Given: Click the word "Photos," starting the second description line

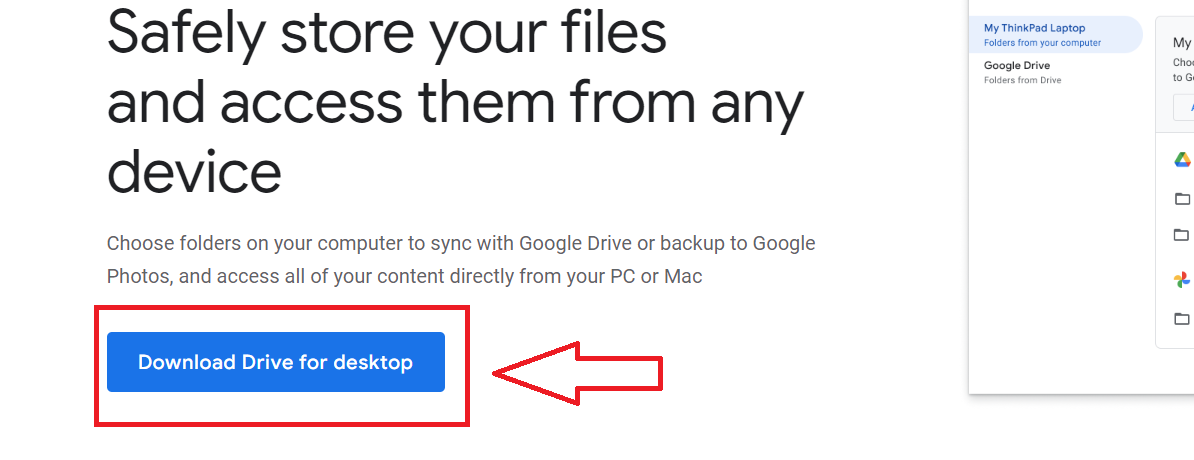Looking at the screenshot, I should click(x=137, y=276).
